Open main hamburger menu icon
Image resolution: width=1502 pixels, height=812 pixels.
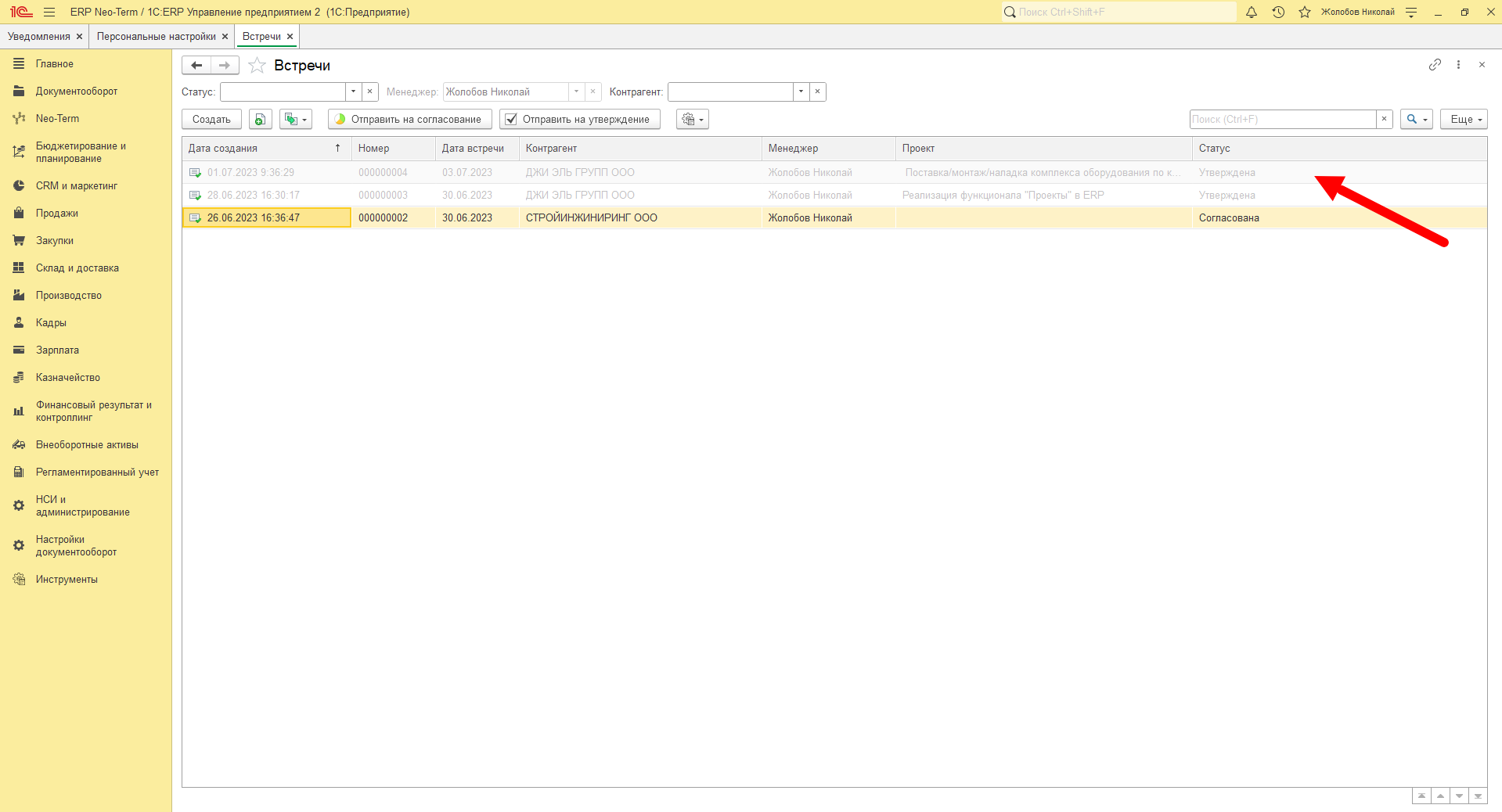[49, 12]
